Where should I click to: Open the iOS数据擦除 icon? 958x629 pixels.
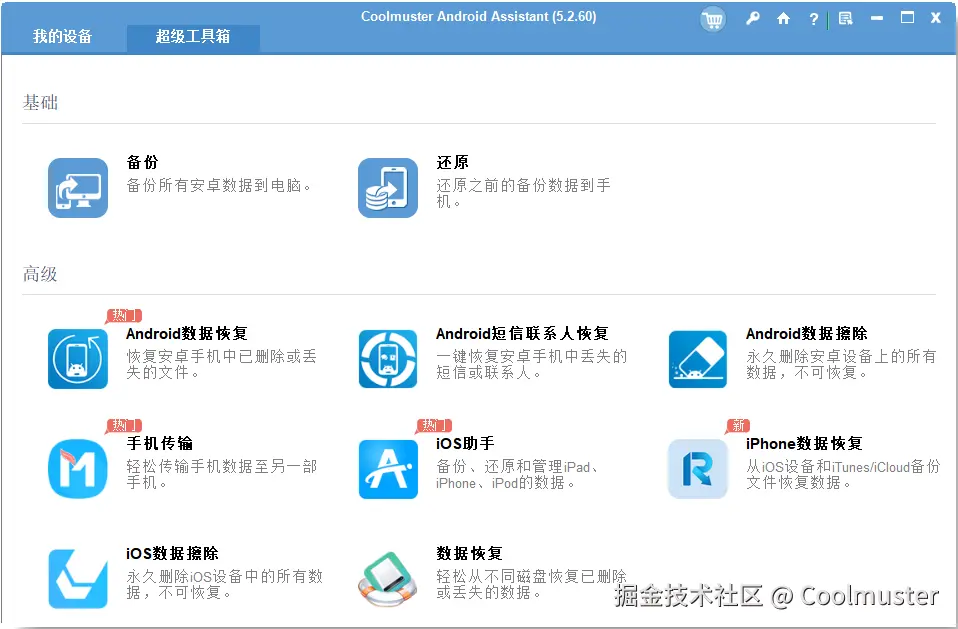pos(78,579)
